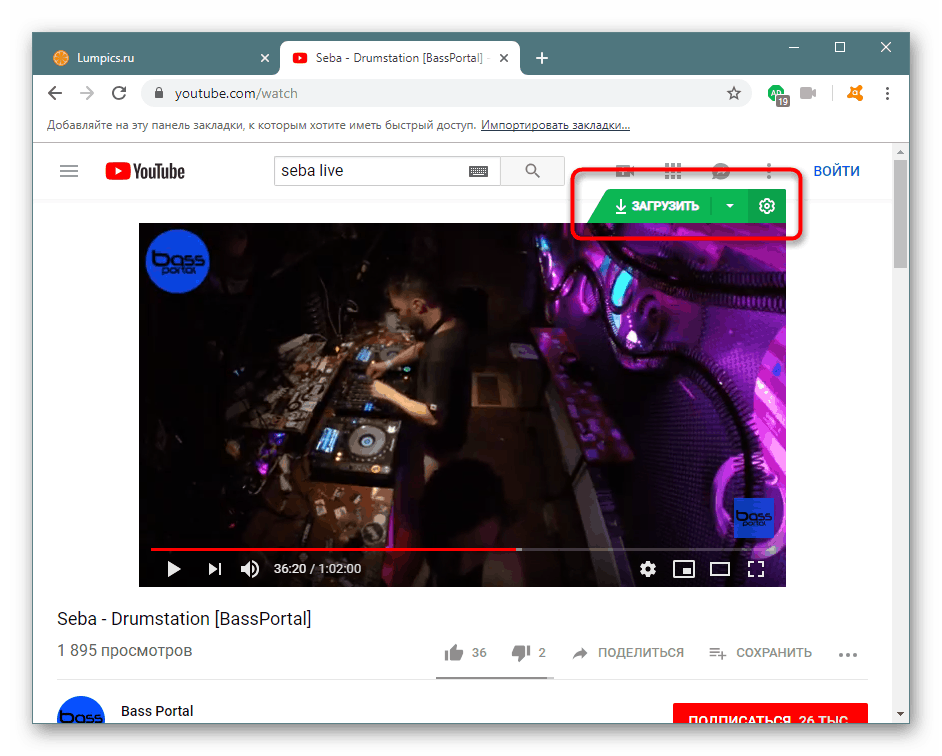942x756 pixels.
Task: Open more actions ellipsis under video
Action: click(x=848, y=654)
